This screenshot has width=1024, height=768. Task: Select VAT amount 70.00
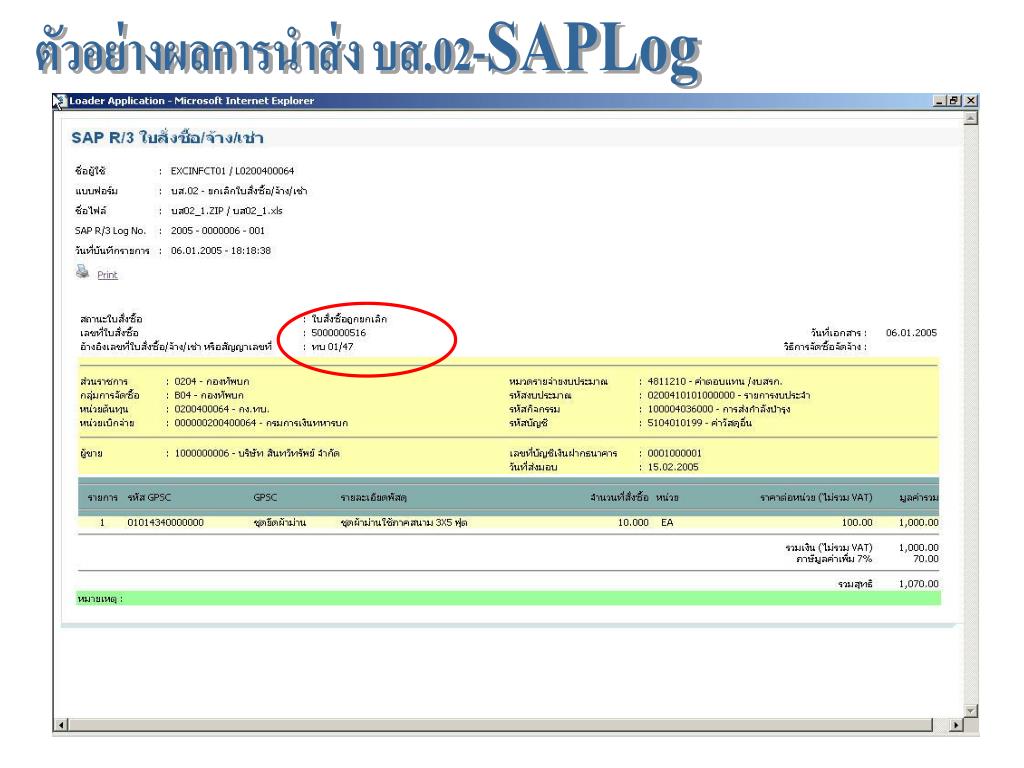(x=925, y=559)
